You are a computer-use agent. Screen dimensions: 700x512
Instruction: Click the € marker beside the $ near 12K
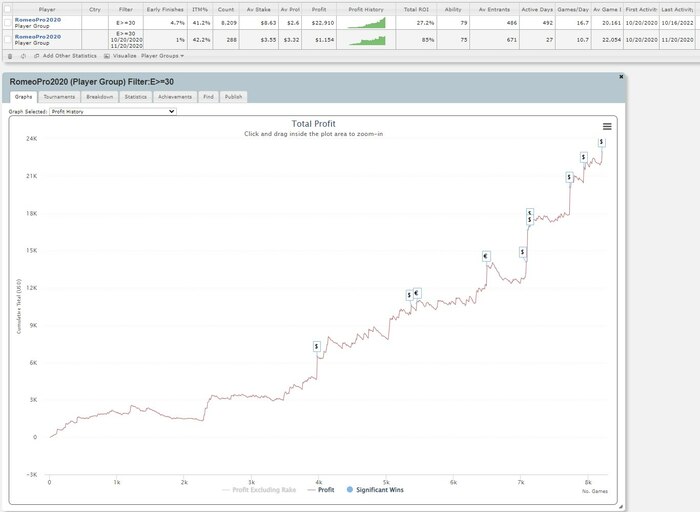pos(417,293)
